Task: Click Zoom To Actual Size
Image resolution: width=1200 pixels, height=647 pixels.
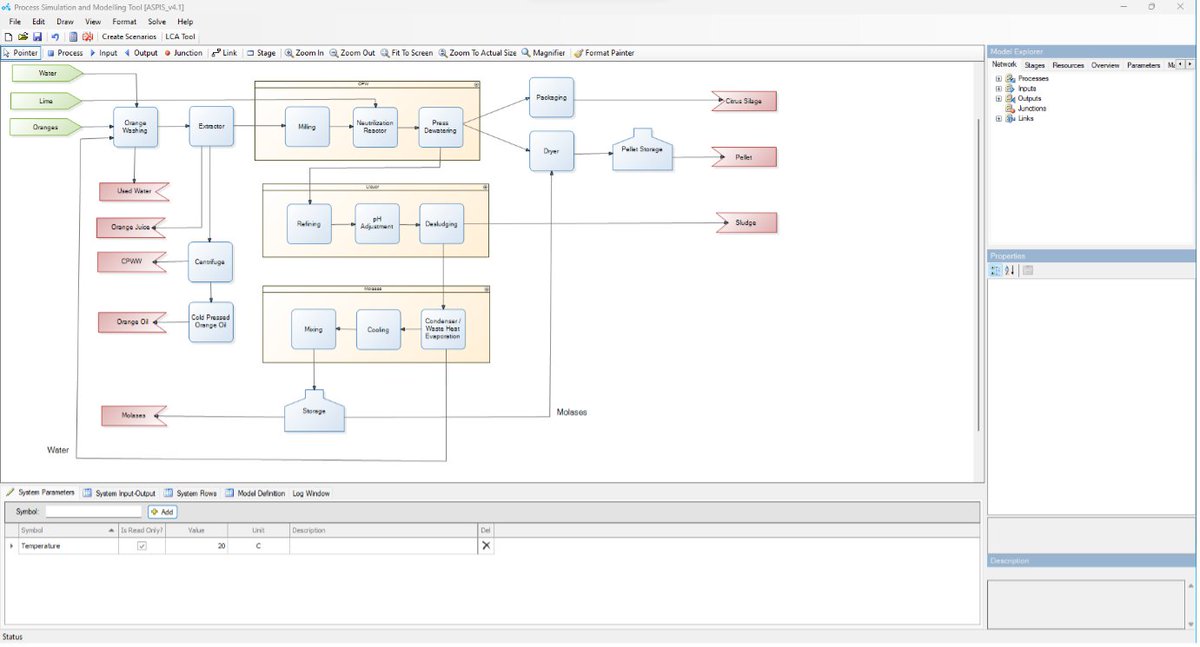Action: coord(478,53)
